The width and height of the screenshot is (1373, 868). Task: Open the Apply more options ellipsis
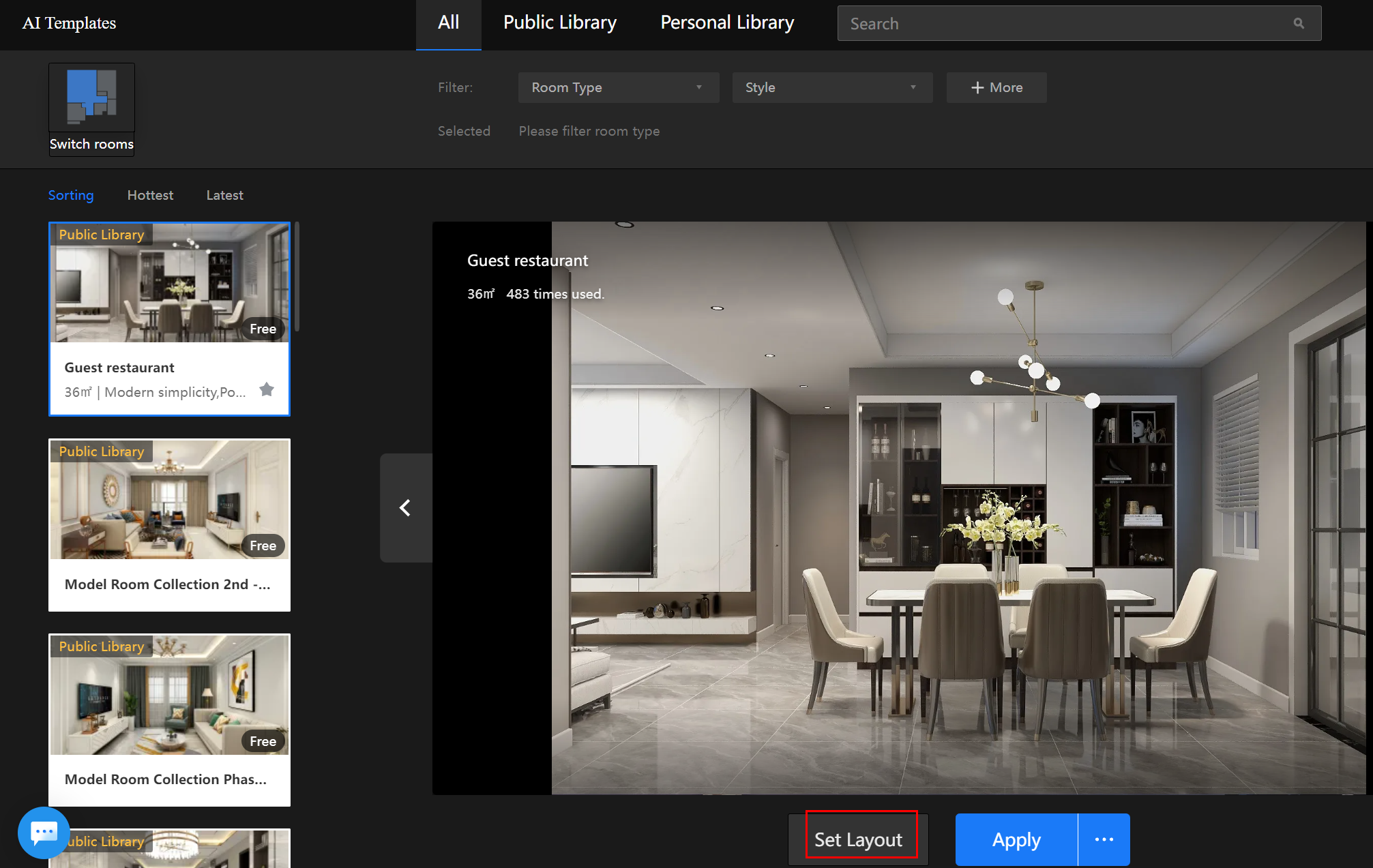coord(1104,839)
